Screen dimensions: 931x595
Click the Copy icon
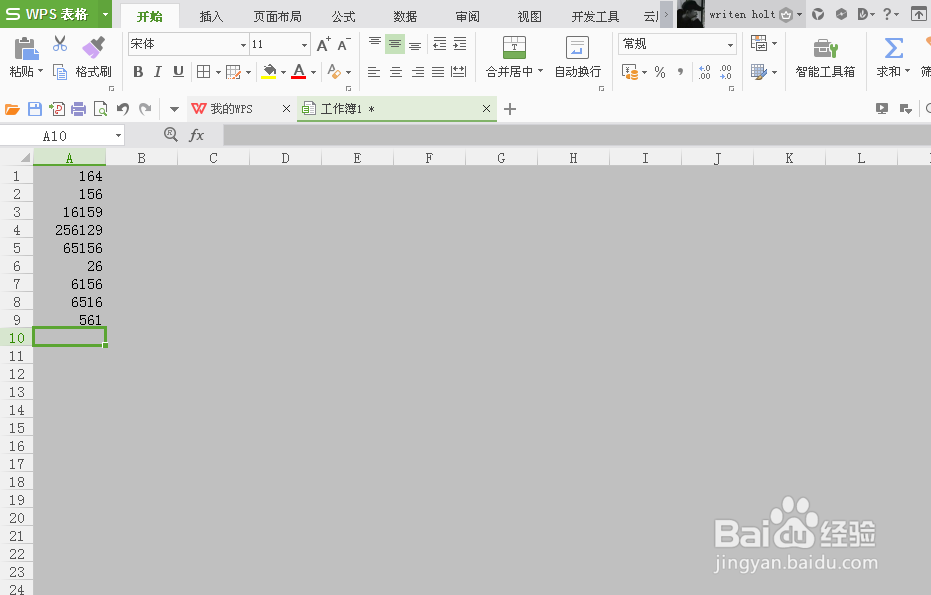point(60,72)
